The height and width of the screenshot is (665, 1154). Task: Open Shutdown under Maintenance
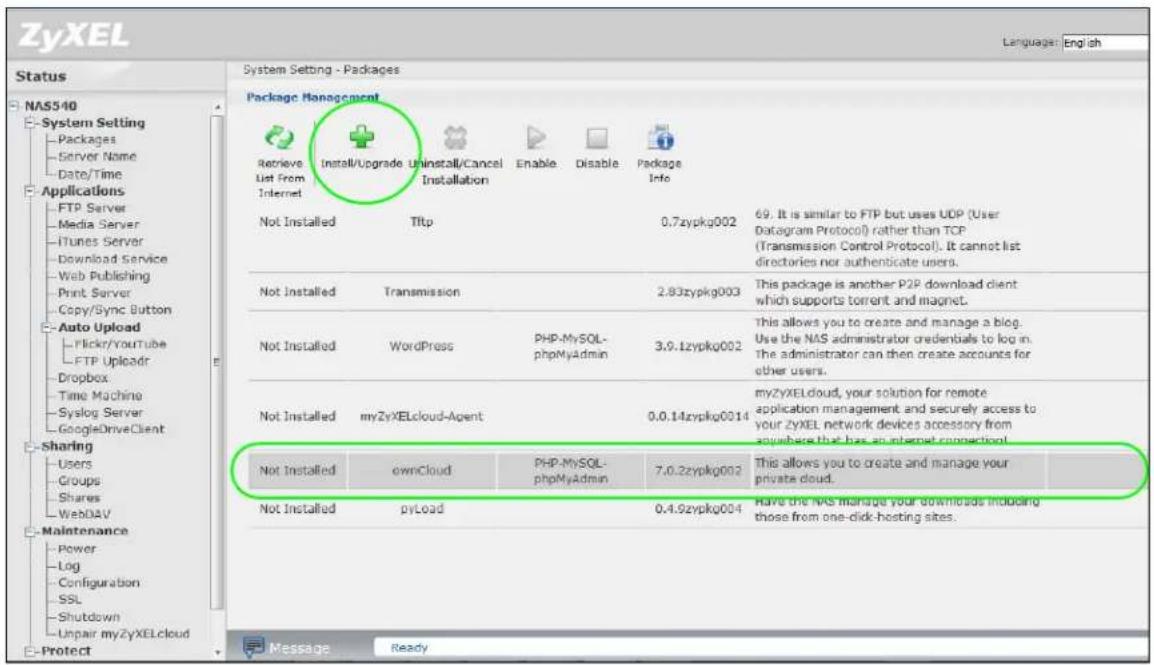tap(88, 617)
